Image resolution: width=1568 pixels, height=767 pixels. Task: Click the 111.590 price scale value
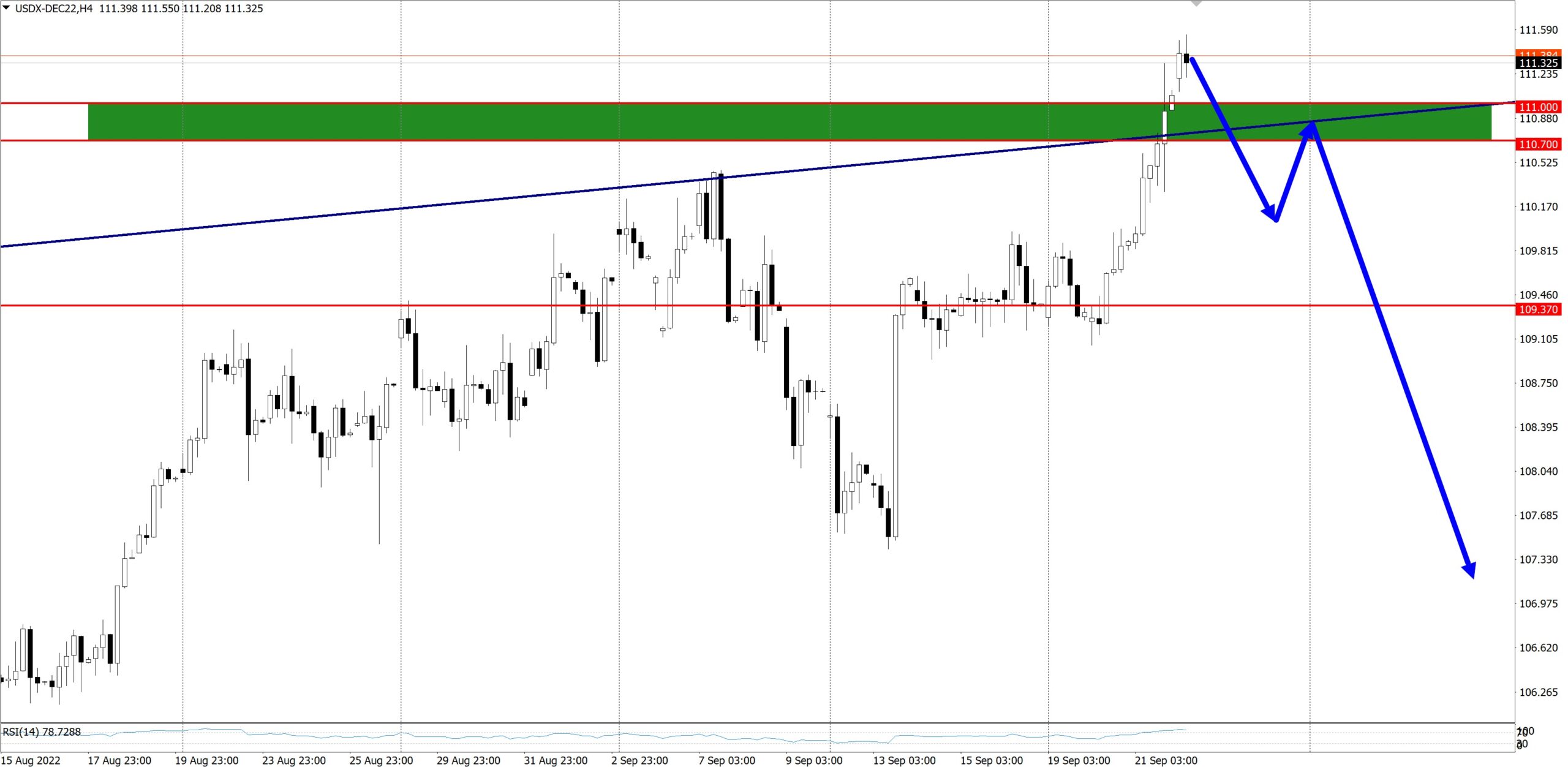(x=1538, y=30)
